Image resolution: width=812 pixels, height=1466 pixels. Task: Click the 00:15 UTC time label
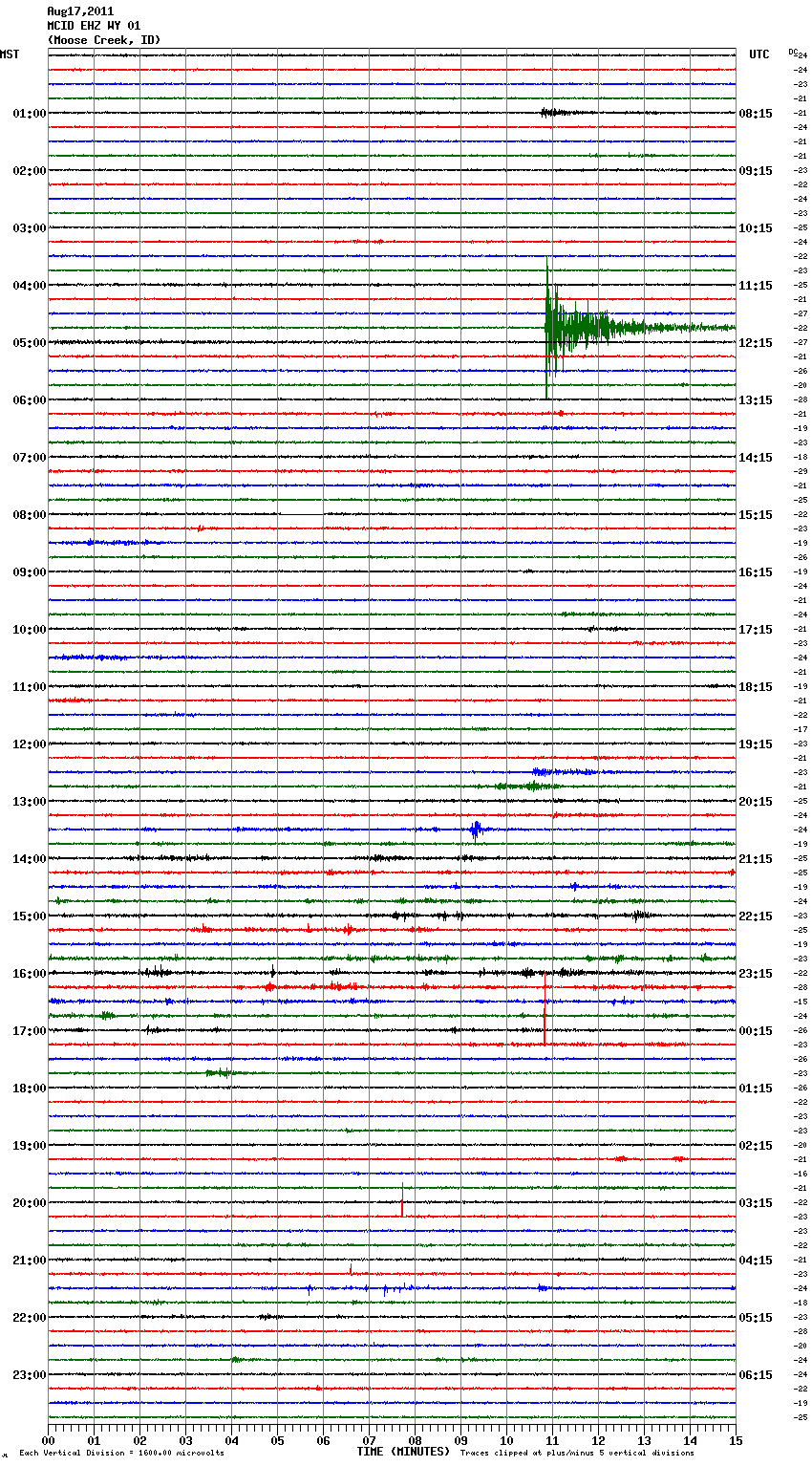click(x=756, y=1031)
